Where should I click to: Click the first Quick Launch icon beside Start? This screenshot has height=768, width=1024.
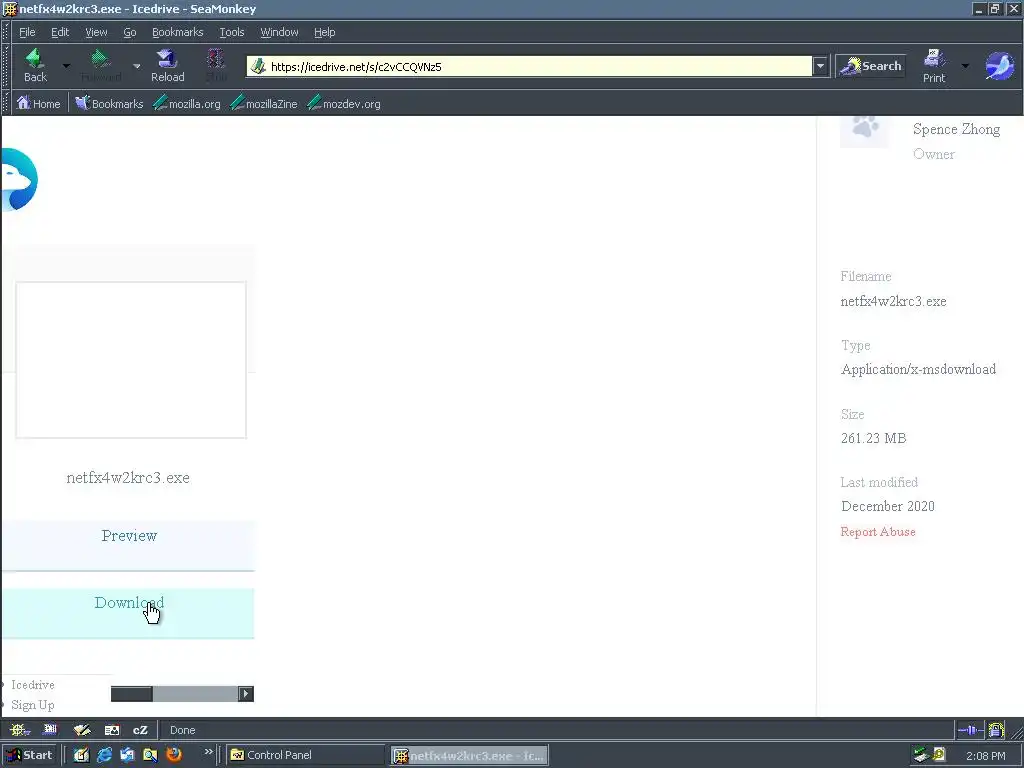pos(81,755)
